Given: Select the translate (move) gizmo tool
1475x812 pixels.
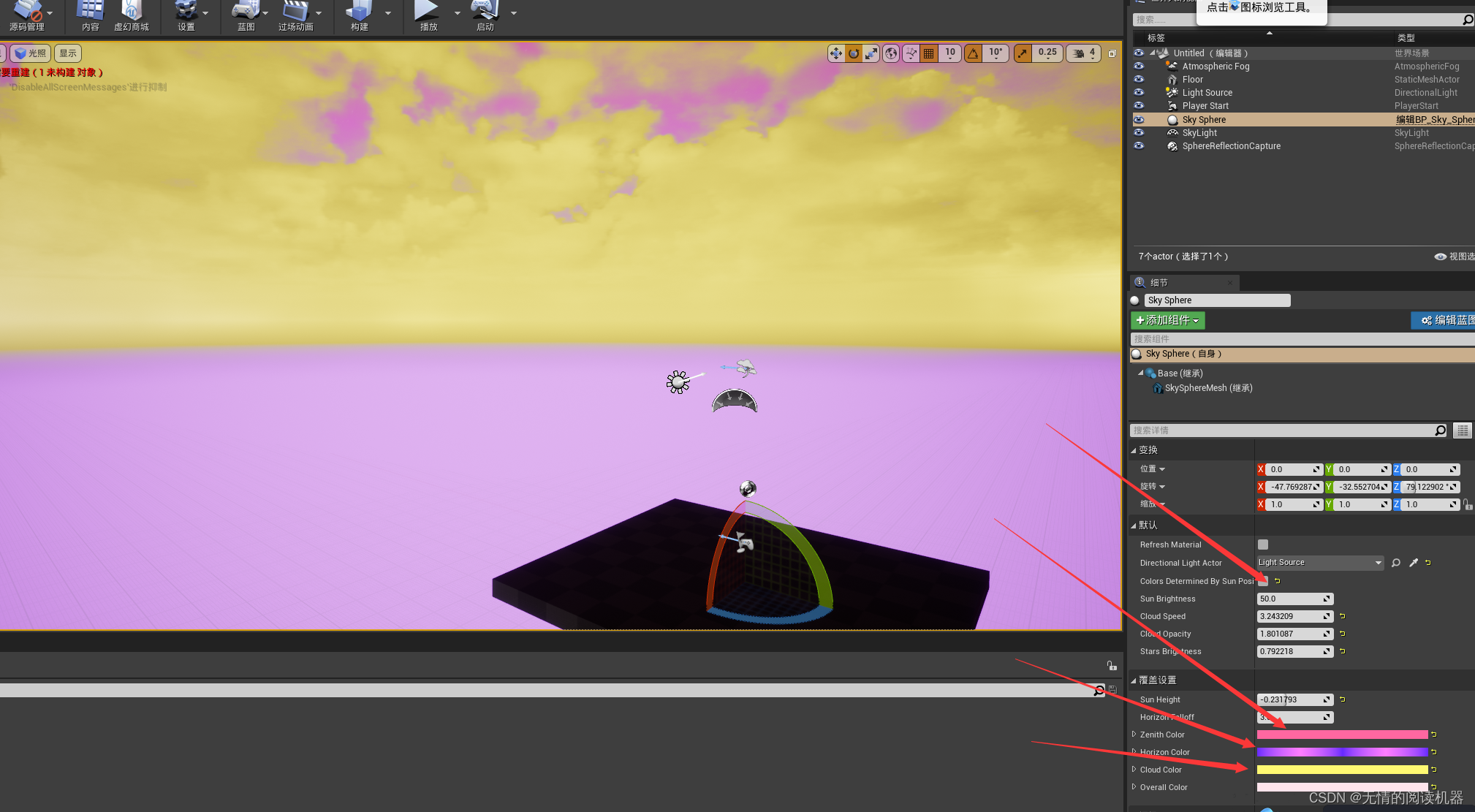Looking at the screenshot, I should (836, 53).
